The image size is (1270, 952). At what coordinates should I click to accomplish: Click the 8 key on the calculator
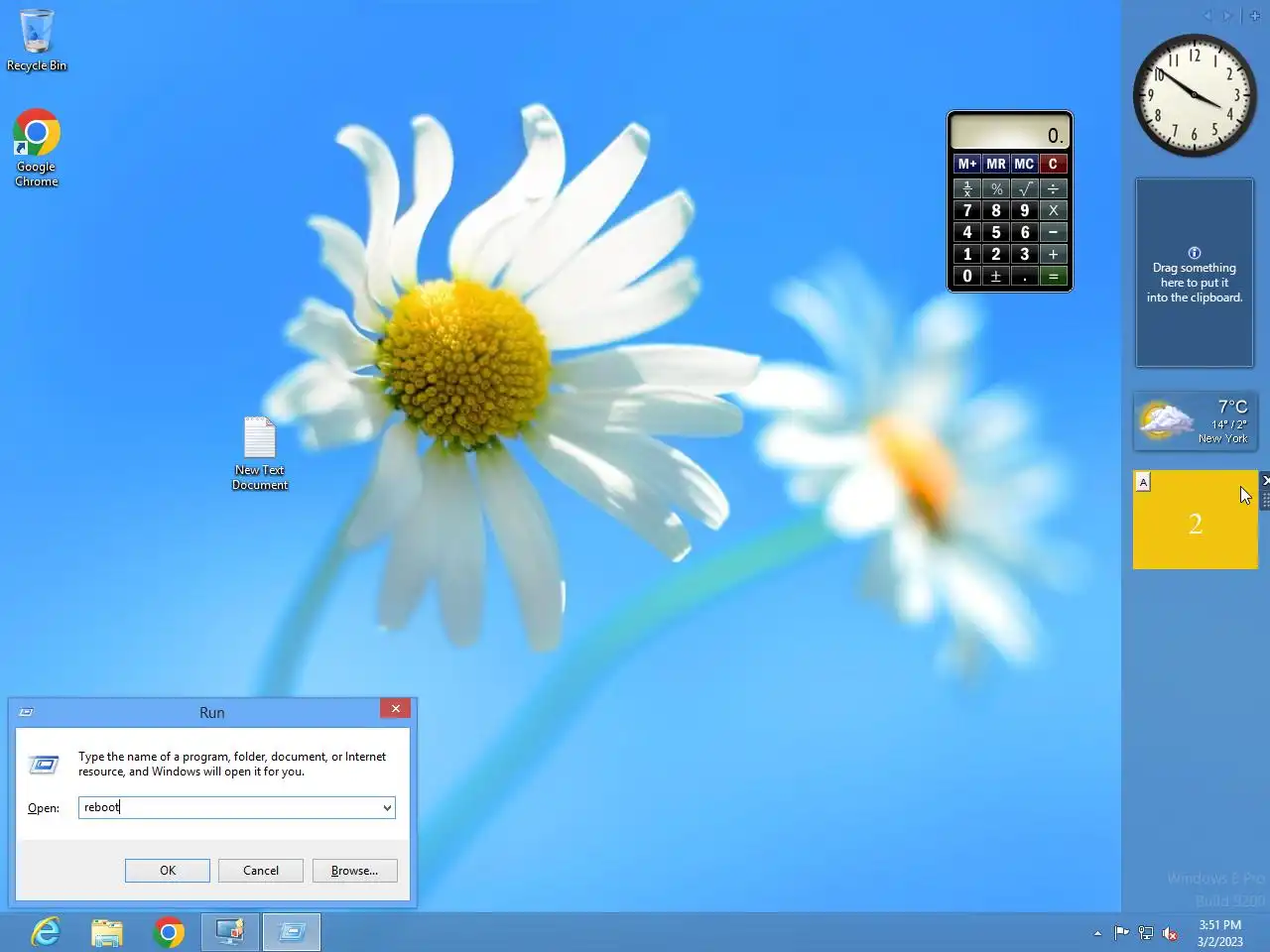coord(996,210)
